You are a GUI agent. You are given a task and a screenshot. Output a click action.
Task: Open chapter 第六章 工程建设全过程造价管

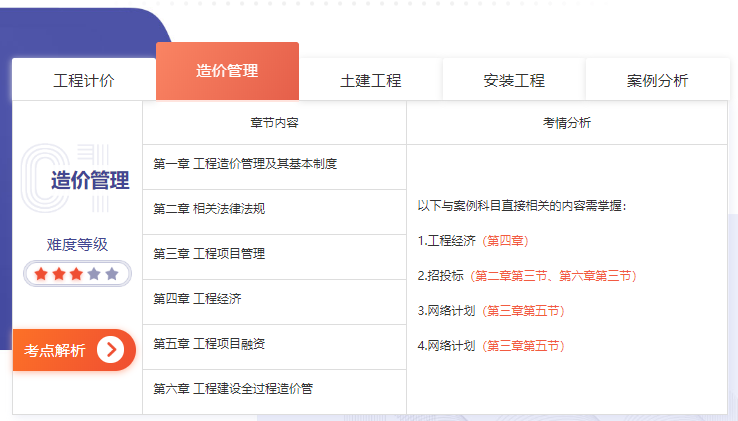[x=233, y=389]
